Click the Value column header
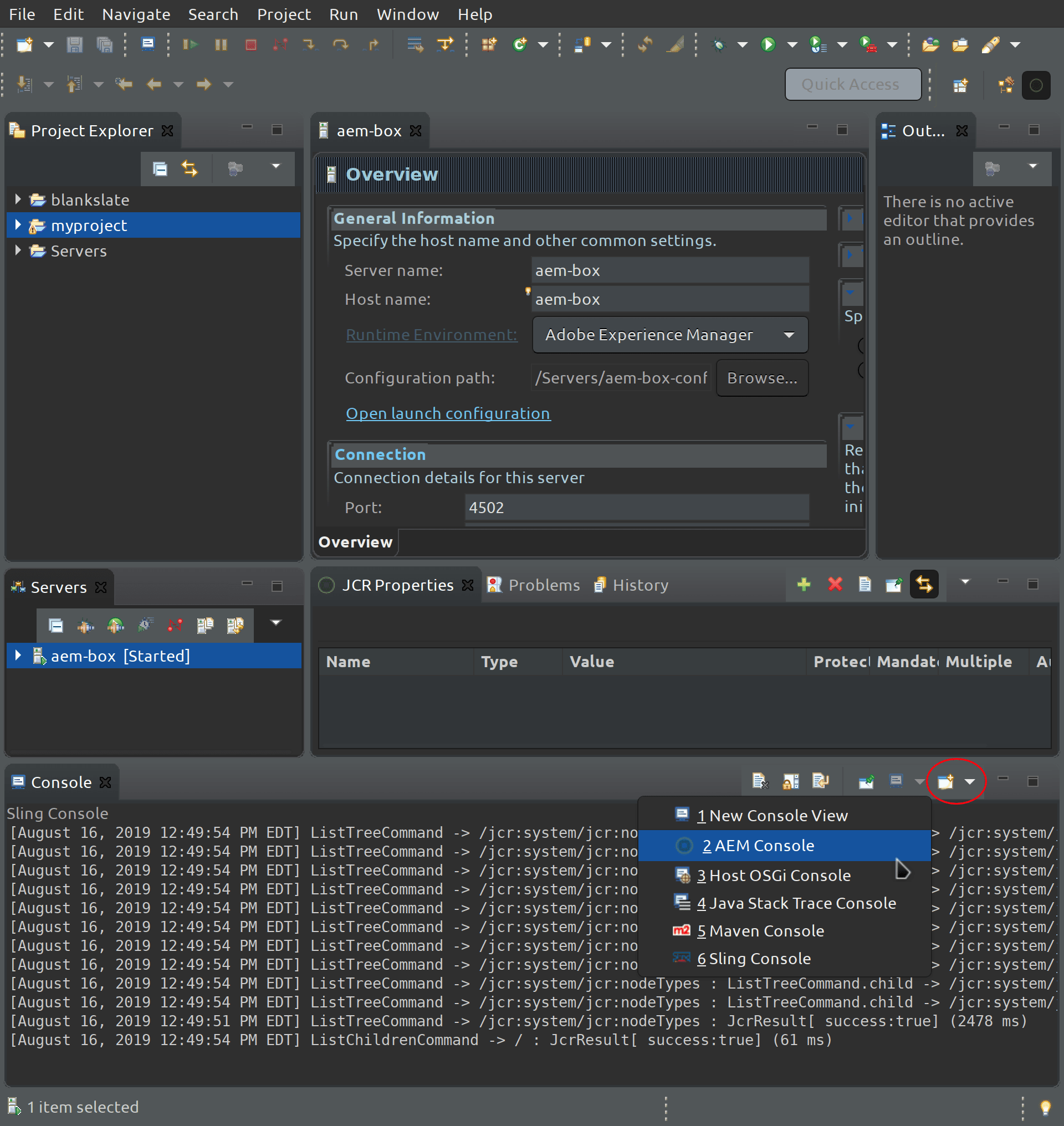Image resolution: width=1064 pixels, height=1126 pixels. pyautogui.click(x=683, y=662)
